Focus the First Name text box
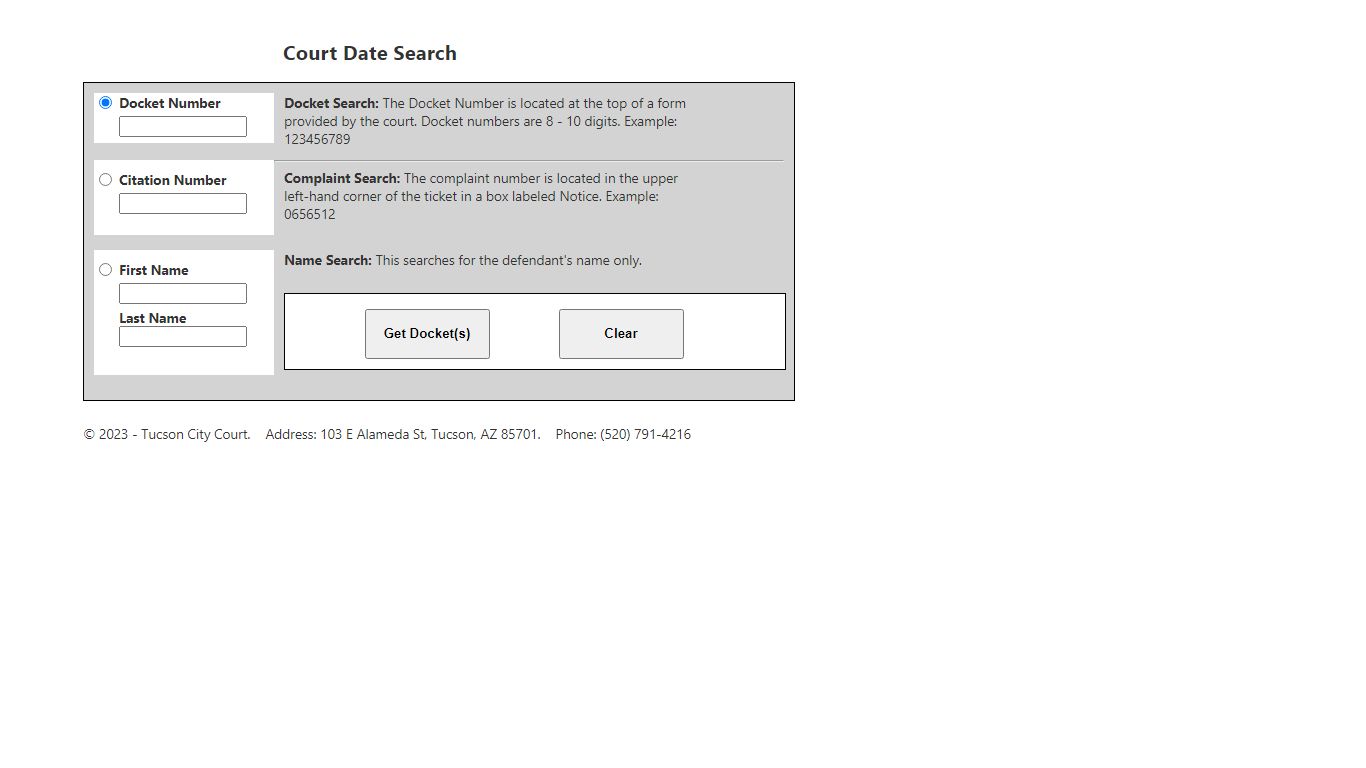The image size is (1366, 768). click(183, 294)
